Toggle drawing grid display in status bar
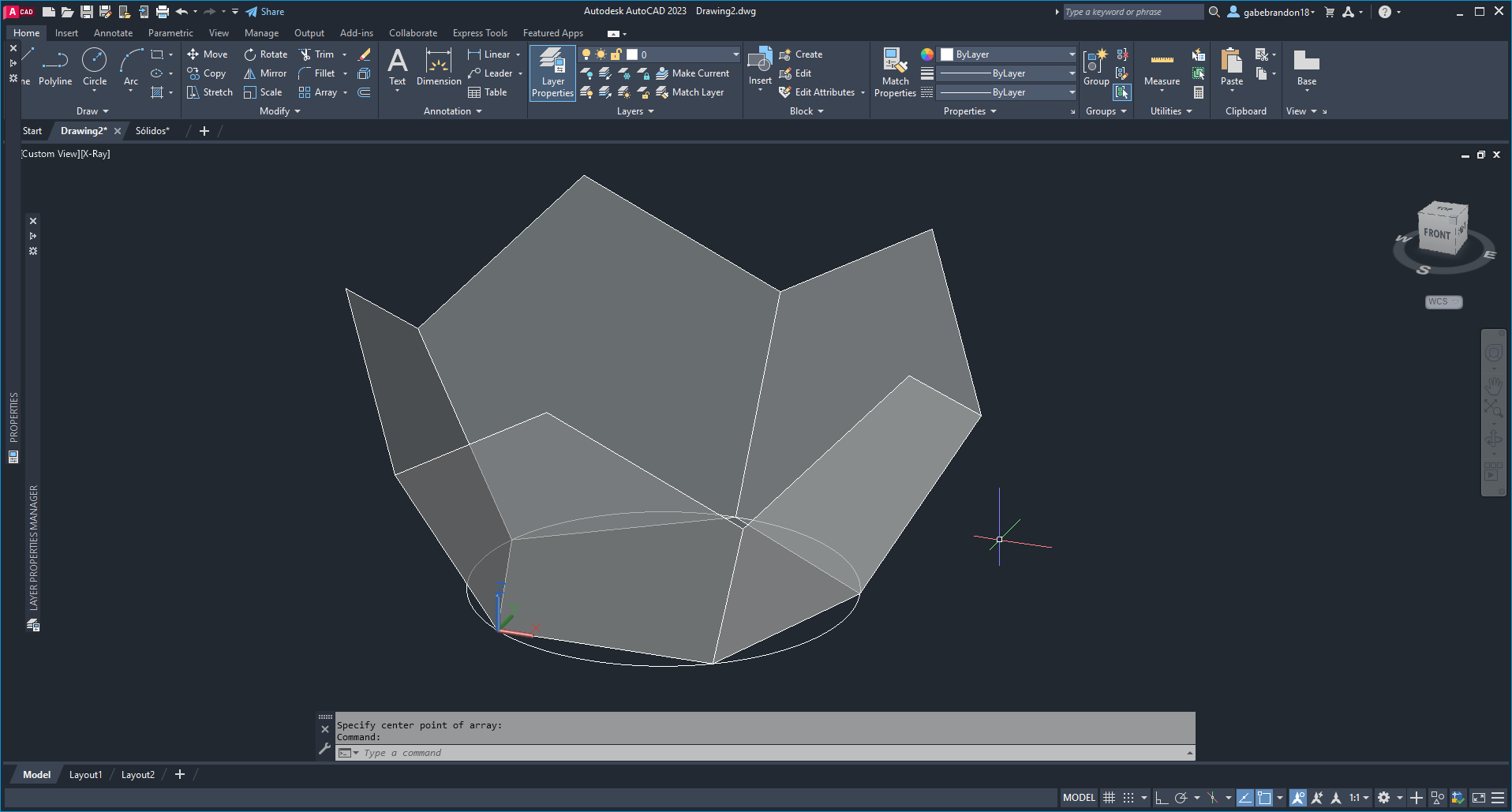The image size is (1512, 812). click(1109, 798)
